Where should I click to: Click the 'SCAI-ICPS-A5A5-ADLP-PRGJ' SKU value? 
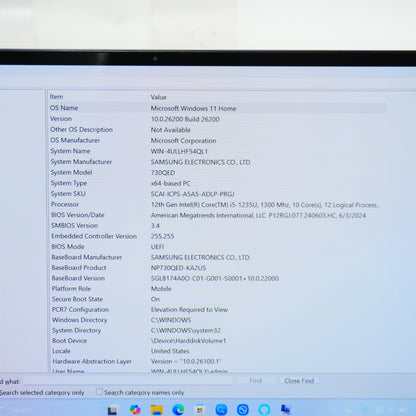click(192, 194)
